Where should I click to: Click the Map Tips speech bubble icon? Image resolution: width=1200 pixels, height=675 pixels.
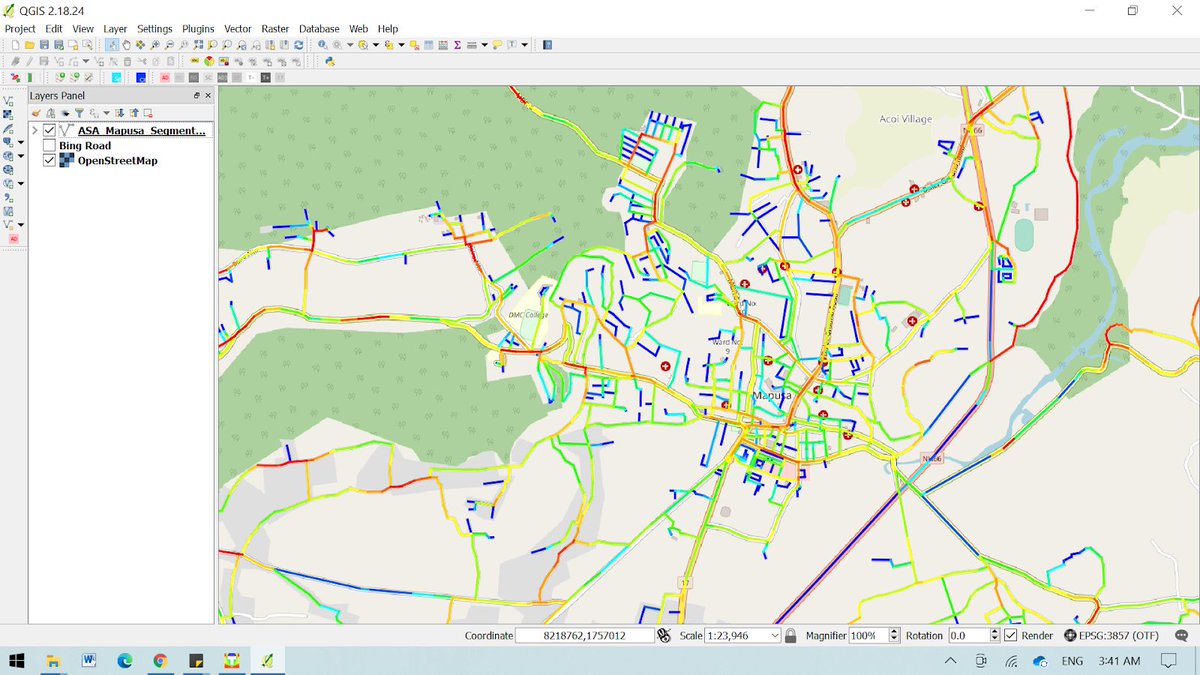click(497, 45)
